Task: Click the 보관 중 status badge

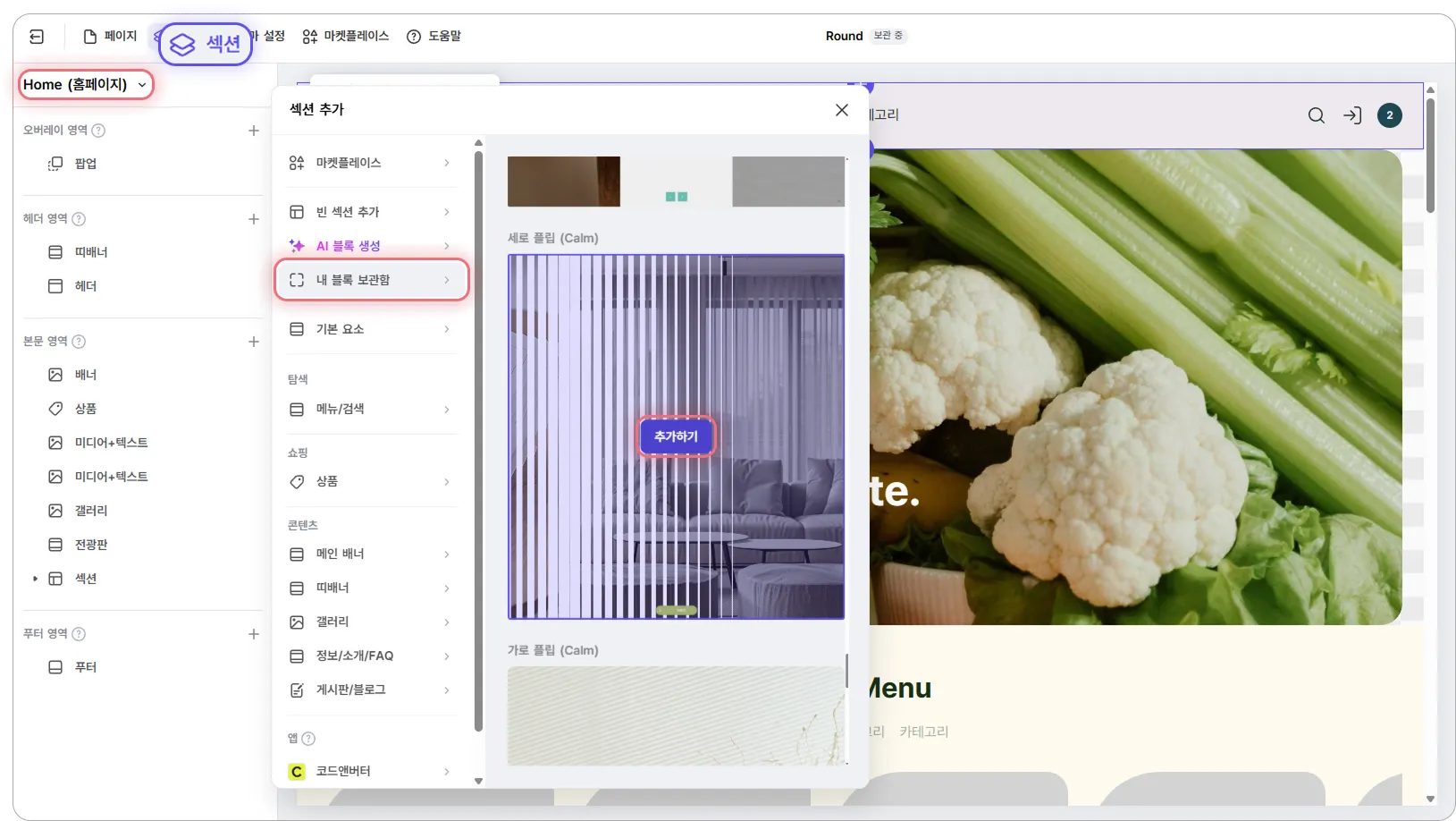Action: coord(888,36)
